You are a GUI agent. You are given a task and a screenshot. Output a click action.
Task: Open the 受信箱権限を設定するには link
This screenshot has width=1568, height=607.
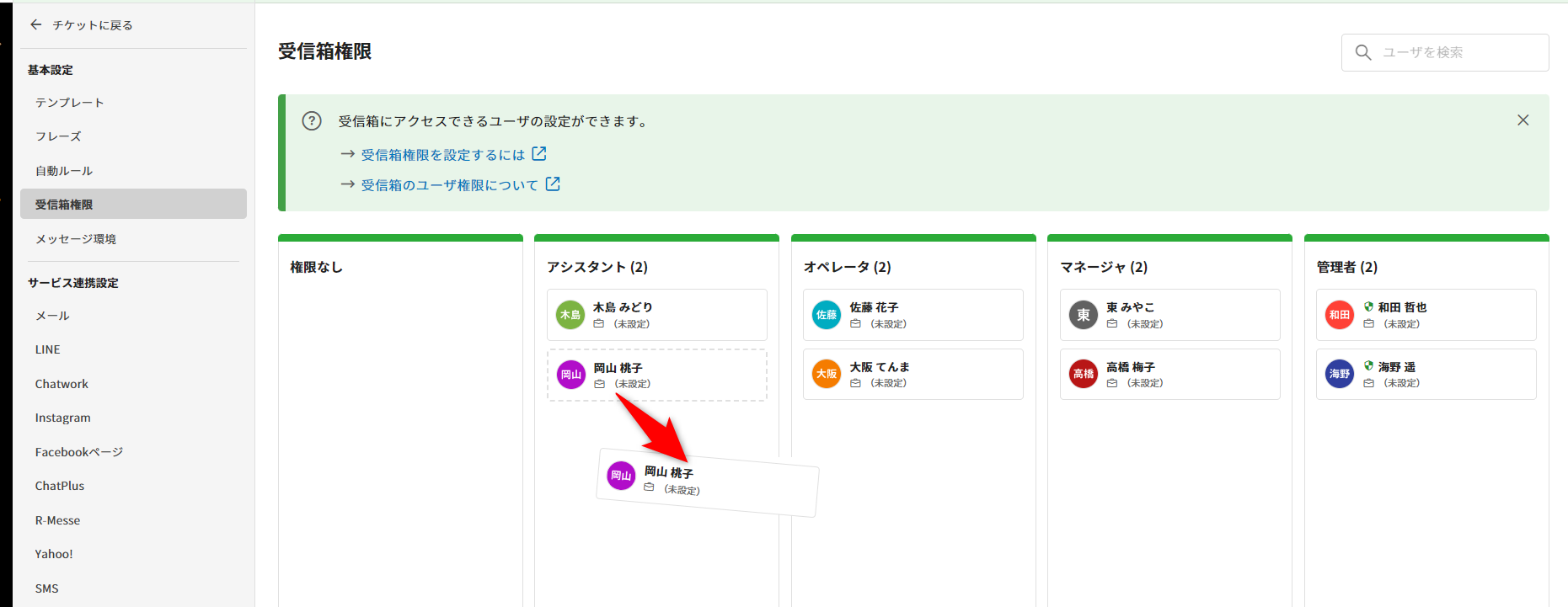(442, 155)
